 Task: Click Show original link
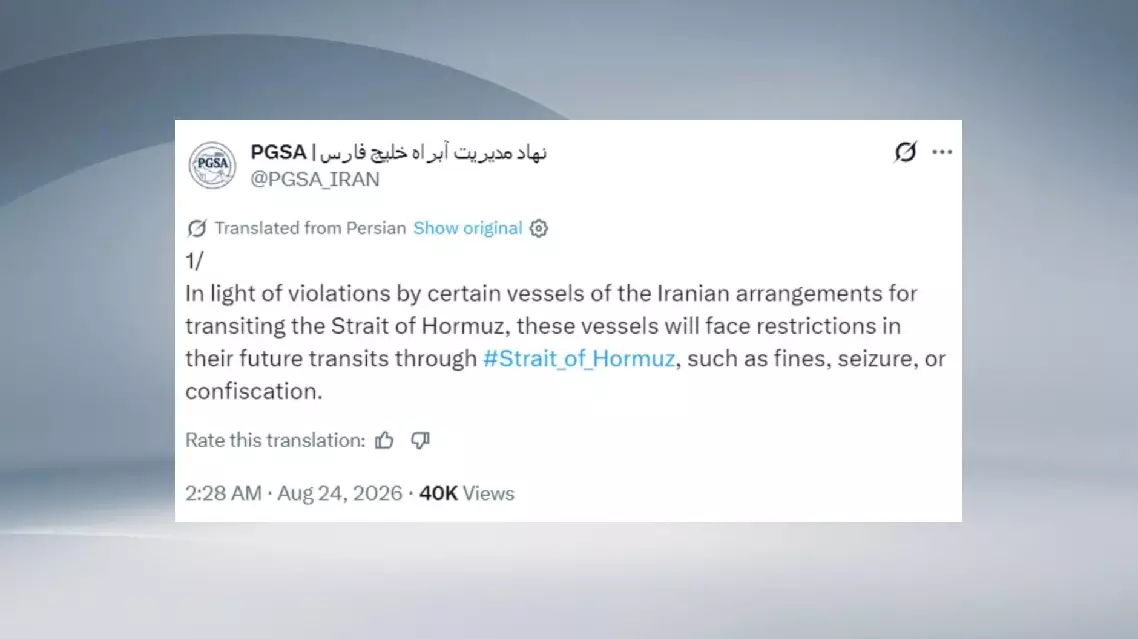(x=467, y=228)
